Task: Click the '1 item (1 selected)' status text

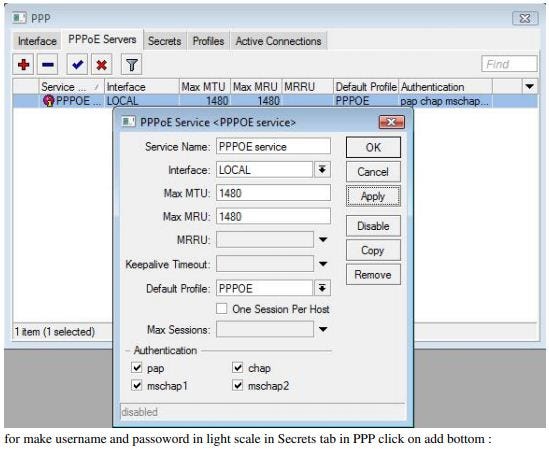Action: (x=55, y=331)
